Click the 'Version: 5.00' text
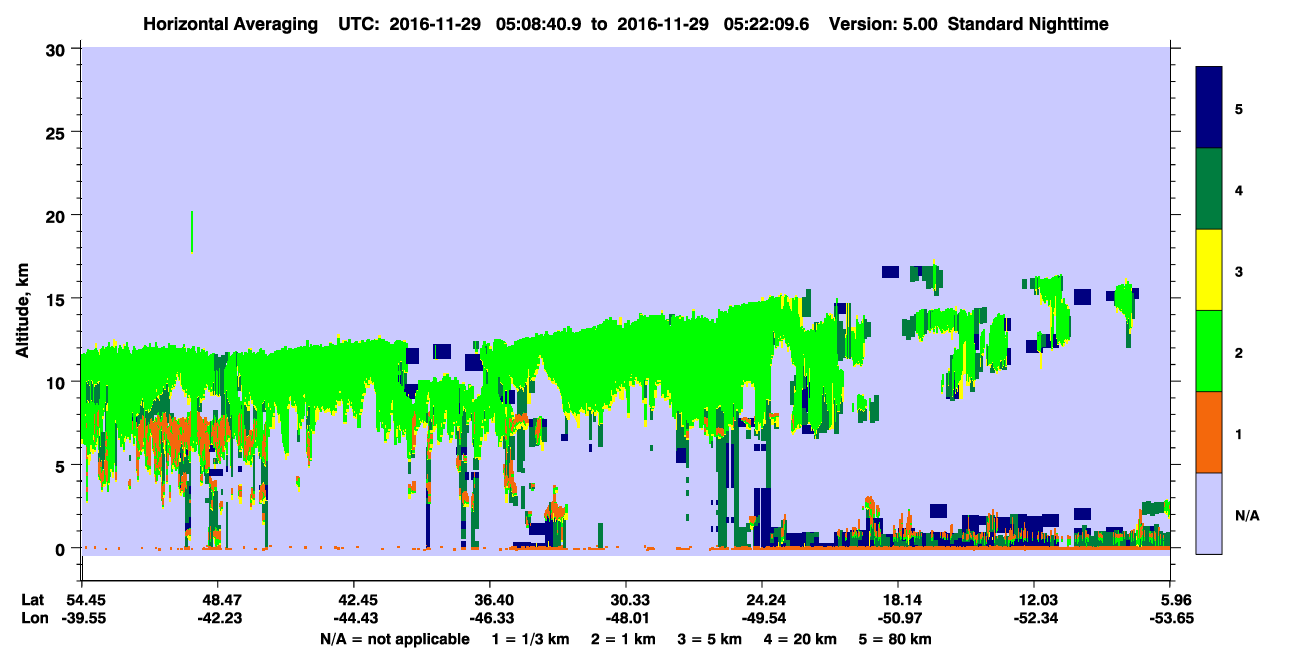1300x667 pixels. tap(882, 24)
